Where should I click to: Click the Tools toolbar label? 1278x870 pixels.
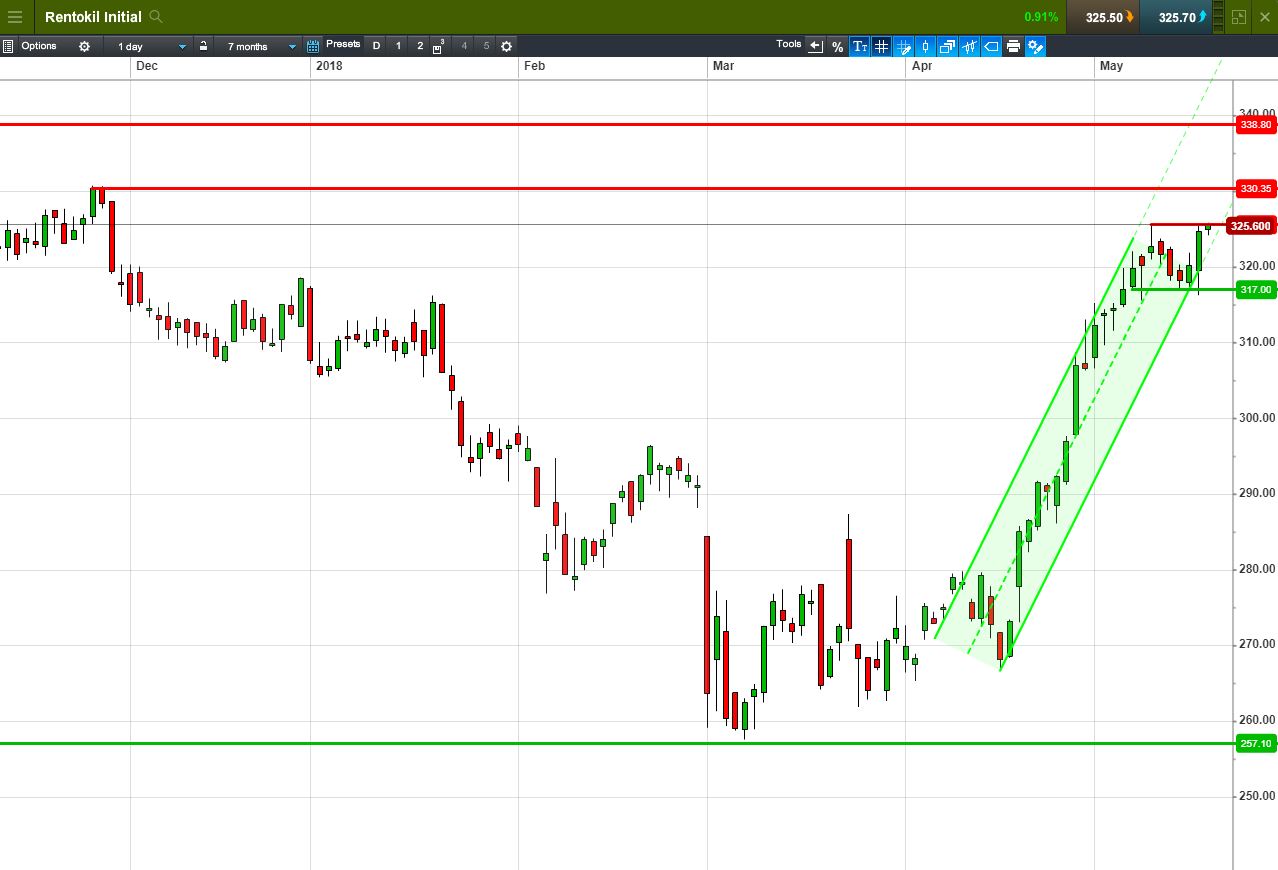789,44
